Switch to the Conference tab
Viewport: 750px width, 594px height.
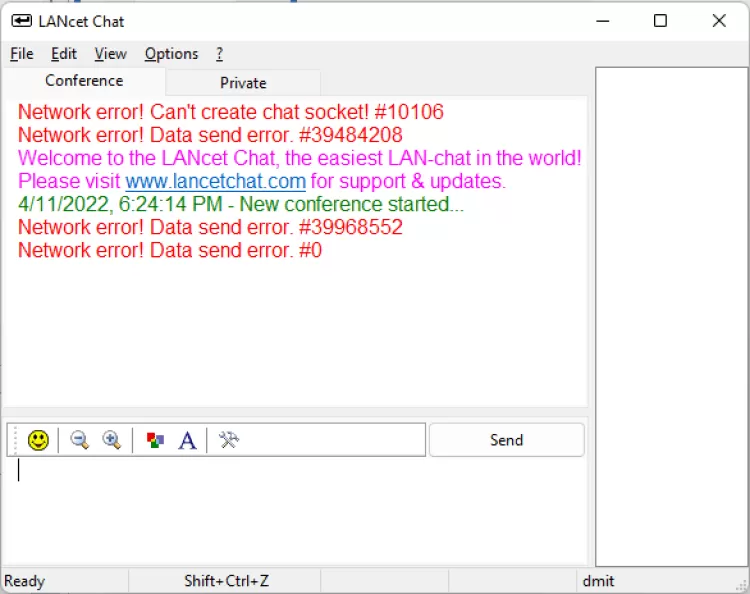(84, 81)
